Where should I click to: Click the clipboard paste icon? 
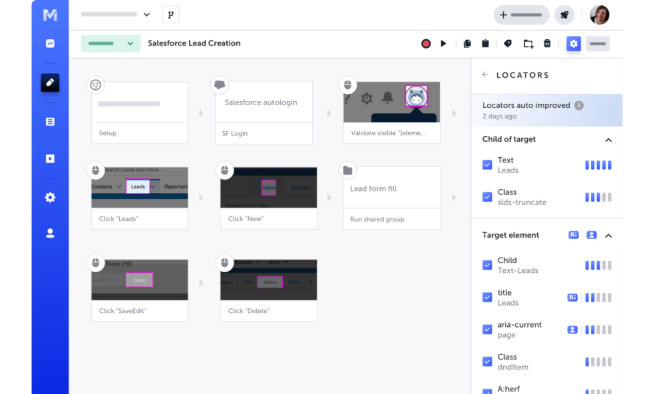click(485, 43)
